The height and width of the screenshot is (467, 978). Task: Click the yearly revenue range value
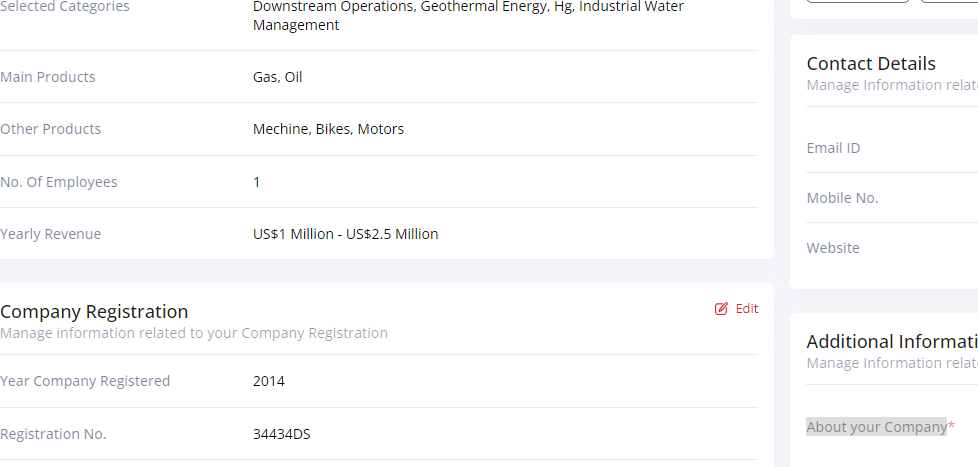point(345,234)
